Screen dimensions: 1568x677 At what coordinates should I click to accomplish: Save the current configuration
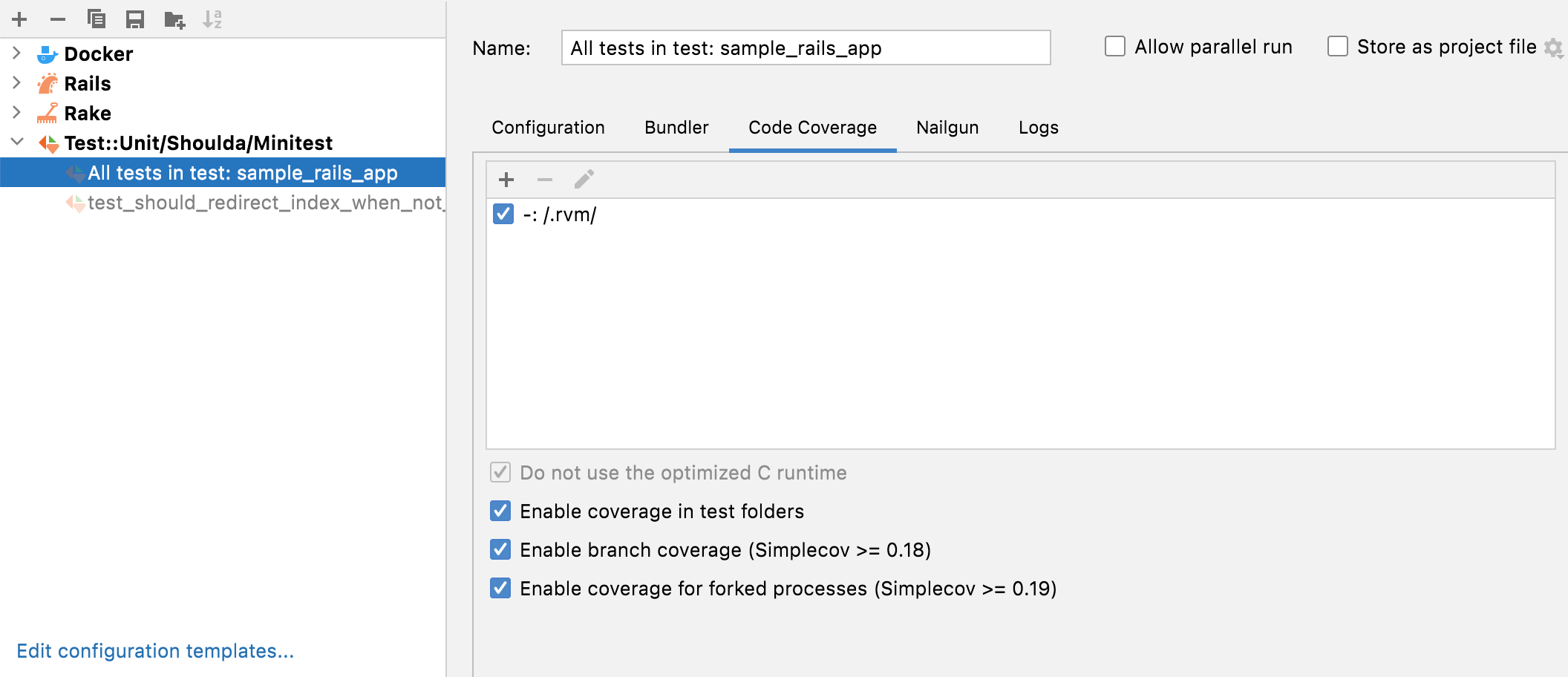pyautogui.click(x=135, y=19)
